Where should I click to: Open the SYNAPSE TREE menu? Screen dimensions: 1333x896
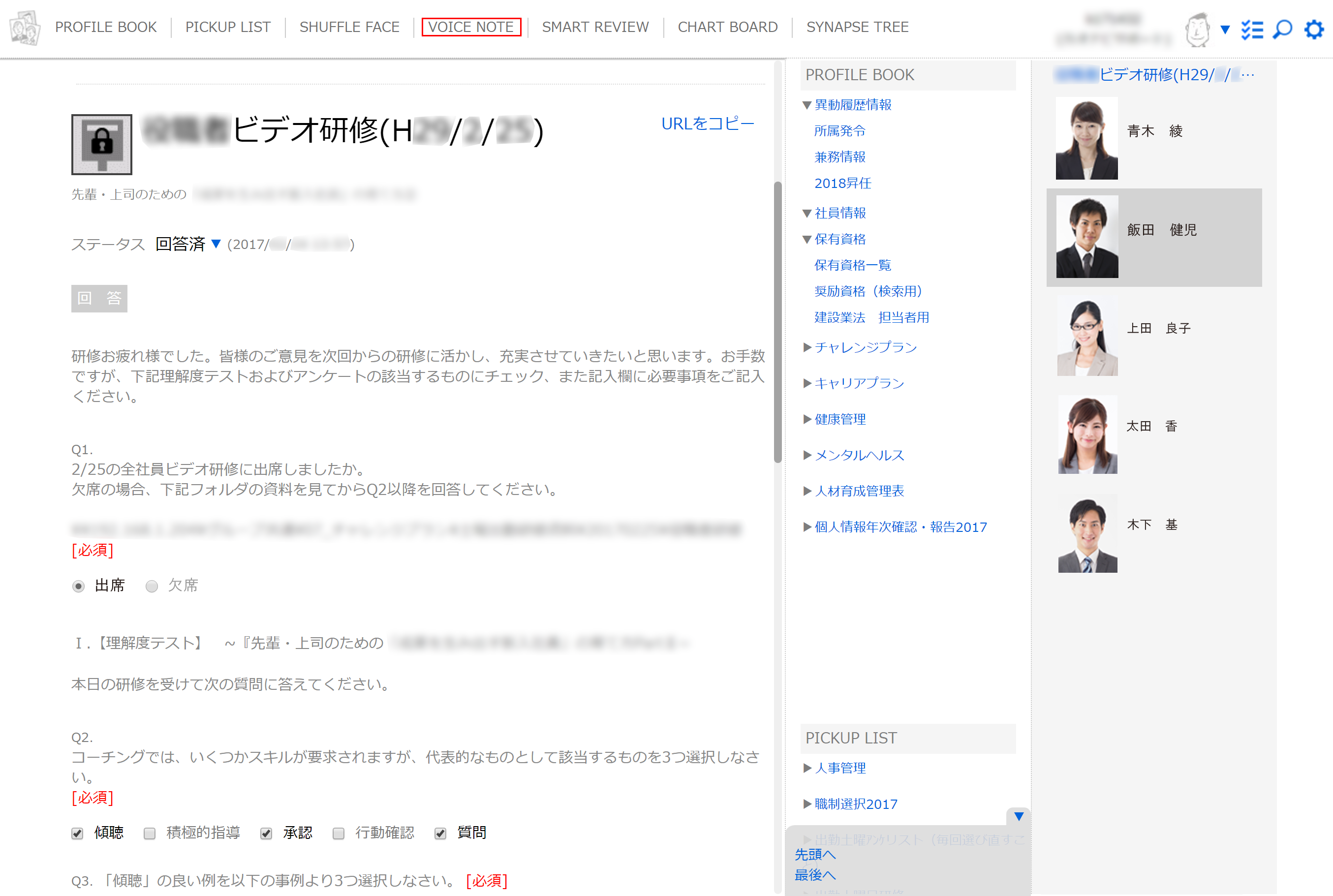click(x=857, y=27)
